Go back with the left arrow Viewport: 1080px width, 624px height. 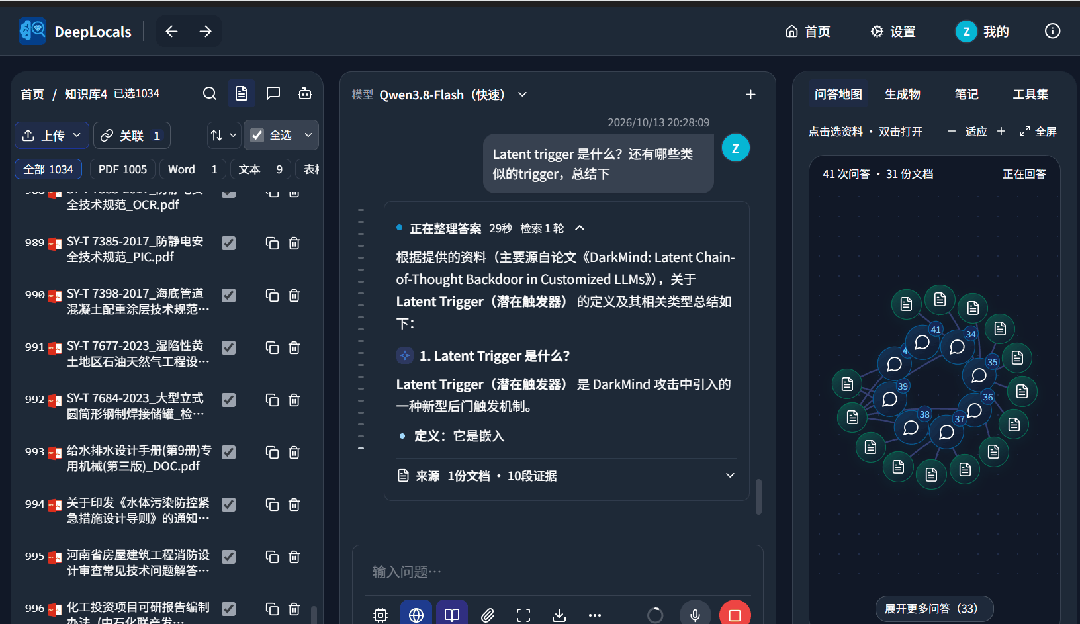pyautogui.click(x=172, y=31)
